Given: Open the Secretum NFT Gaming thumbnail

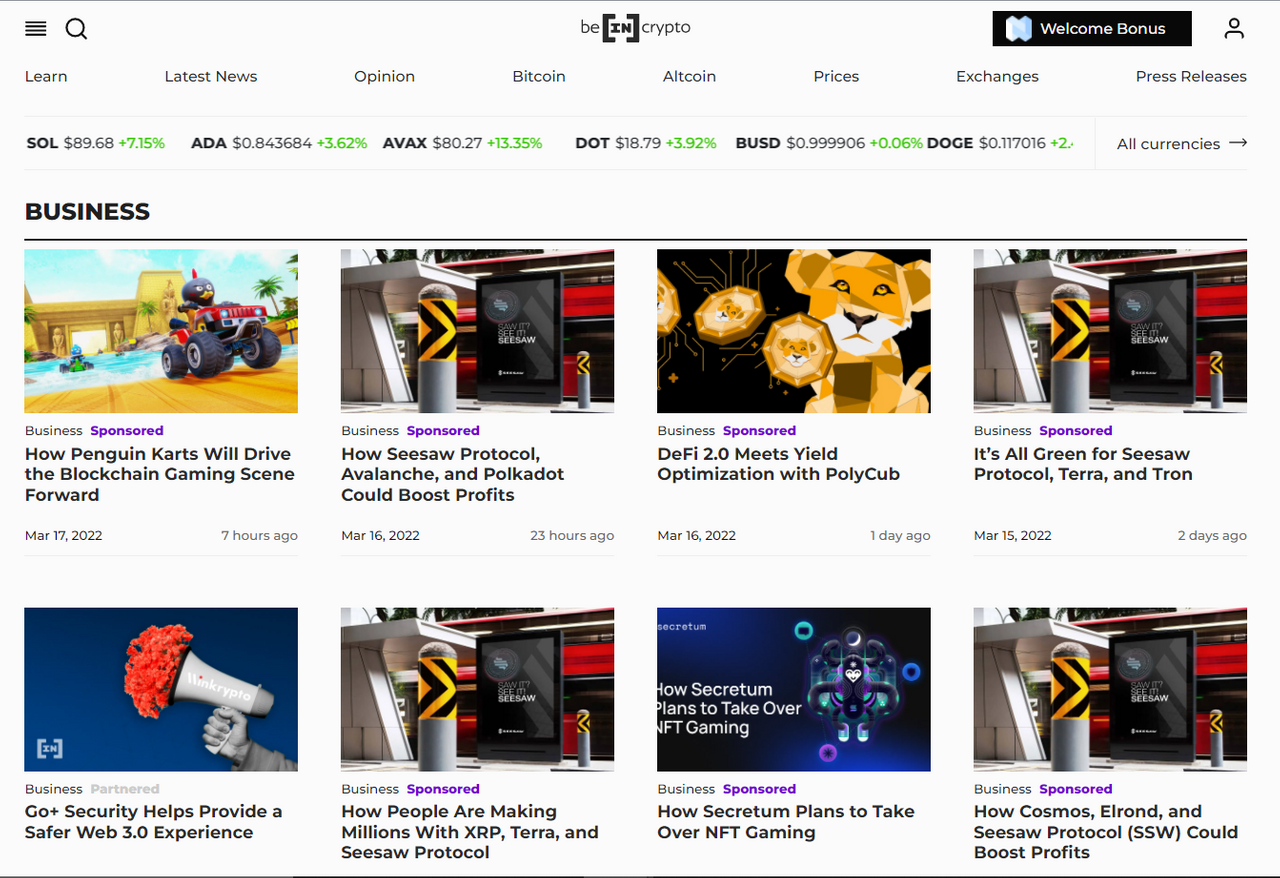Looking at the screenshot, I should coord(794,689).
